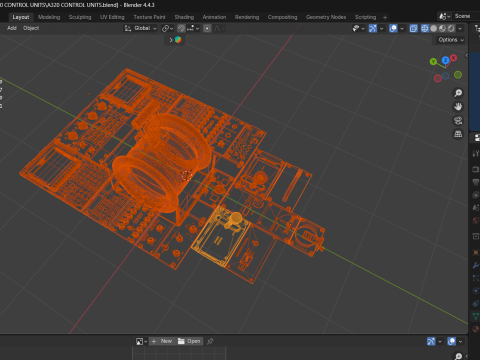Click the colorful cube icon below header
Viewport: 480px width, 360px height.
pyautogui.click(x=178, y=40)
